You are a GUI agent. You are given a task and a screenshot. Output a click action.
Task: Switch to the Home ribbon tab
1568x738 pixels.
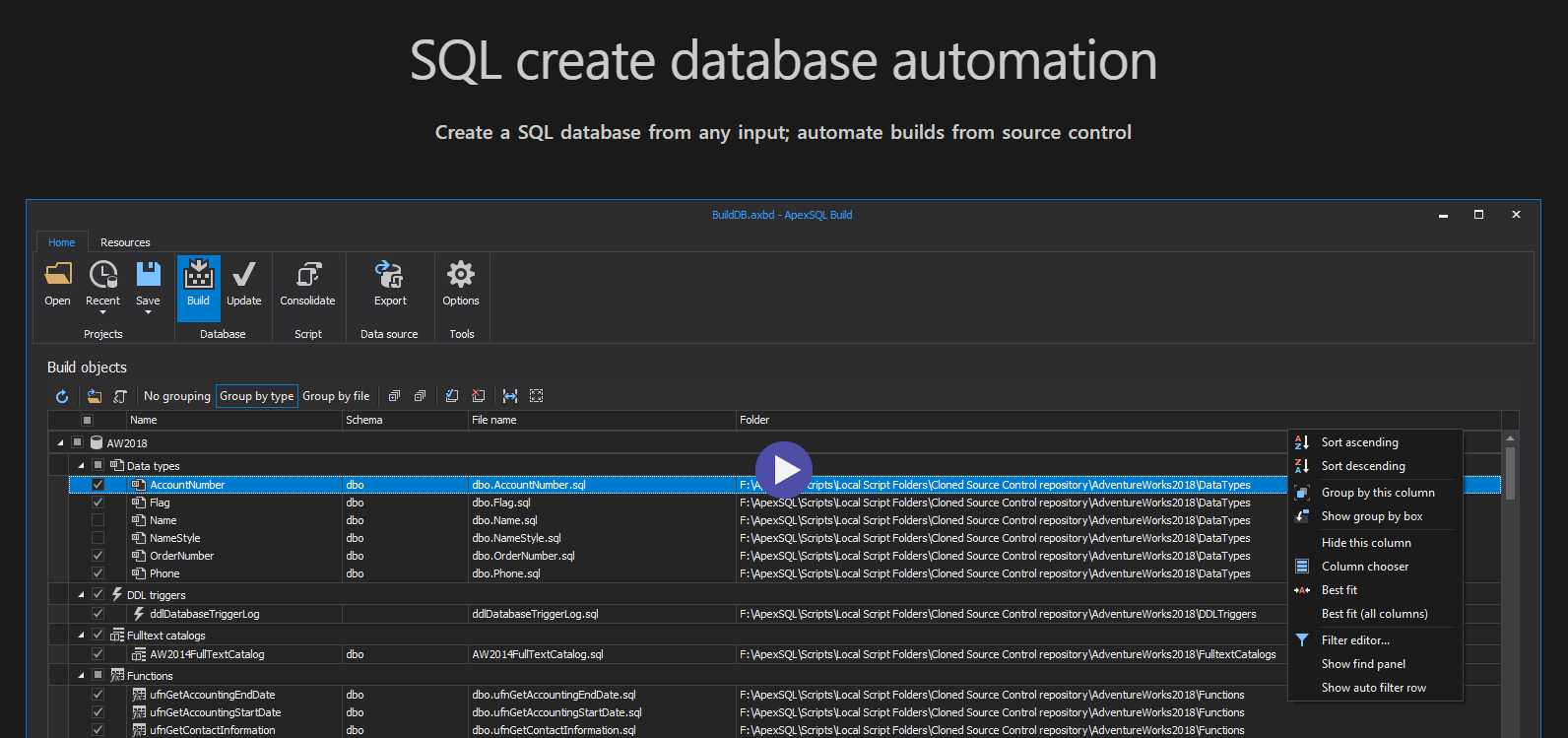tap(62, 242)
